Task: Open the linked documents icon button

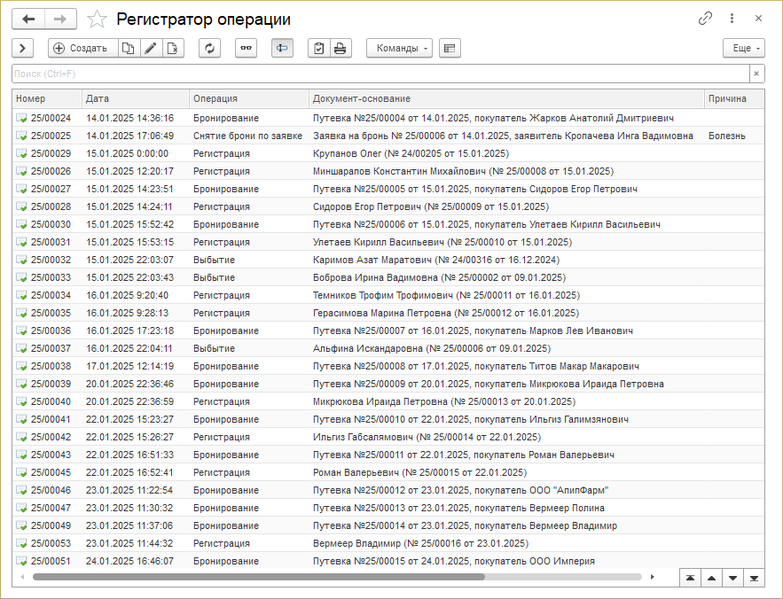Action: coord(246,48)
